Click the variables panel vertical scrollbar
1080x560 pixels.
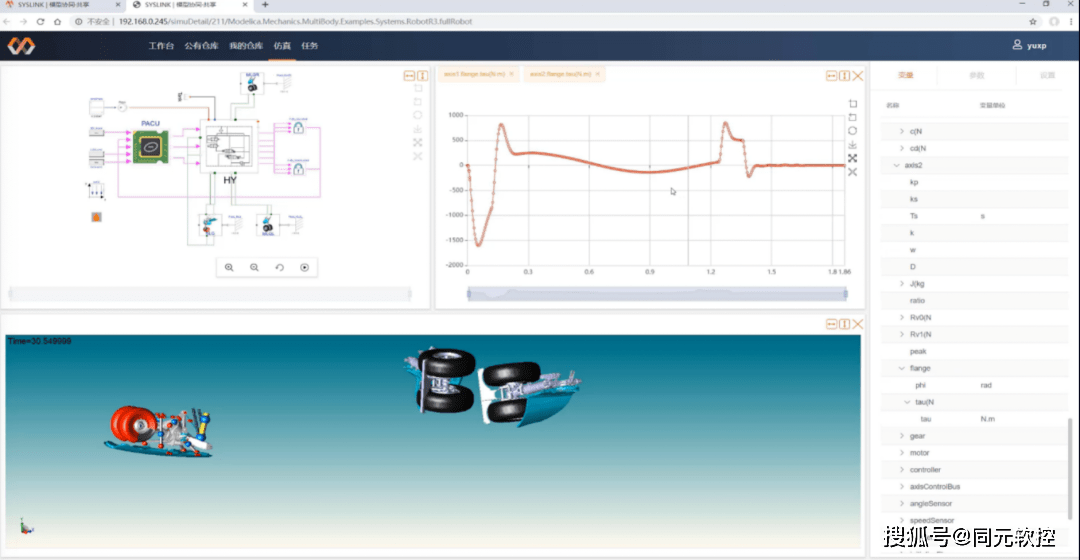click(1070, 468)
